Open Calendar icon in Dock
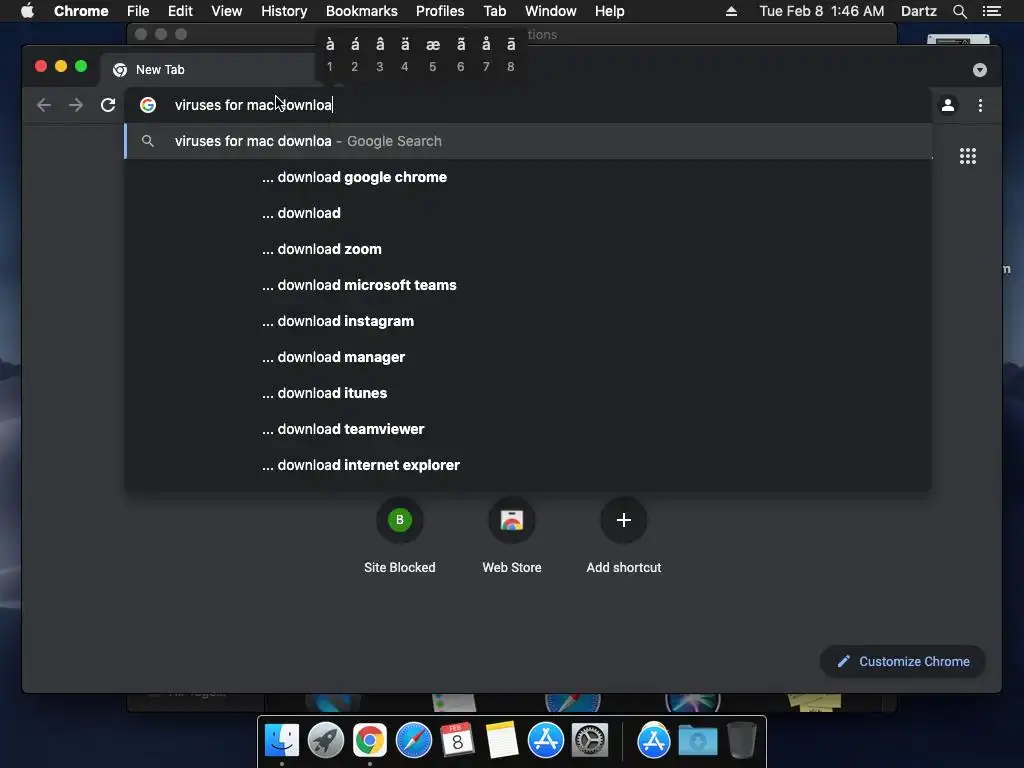Viewport: 1024px width, 768px height. click(457, 741)
